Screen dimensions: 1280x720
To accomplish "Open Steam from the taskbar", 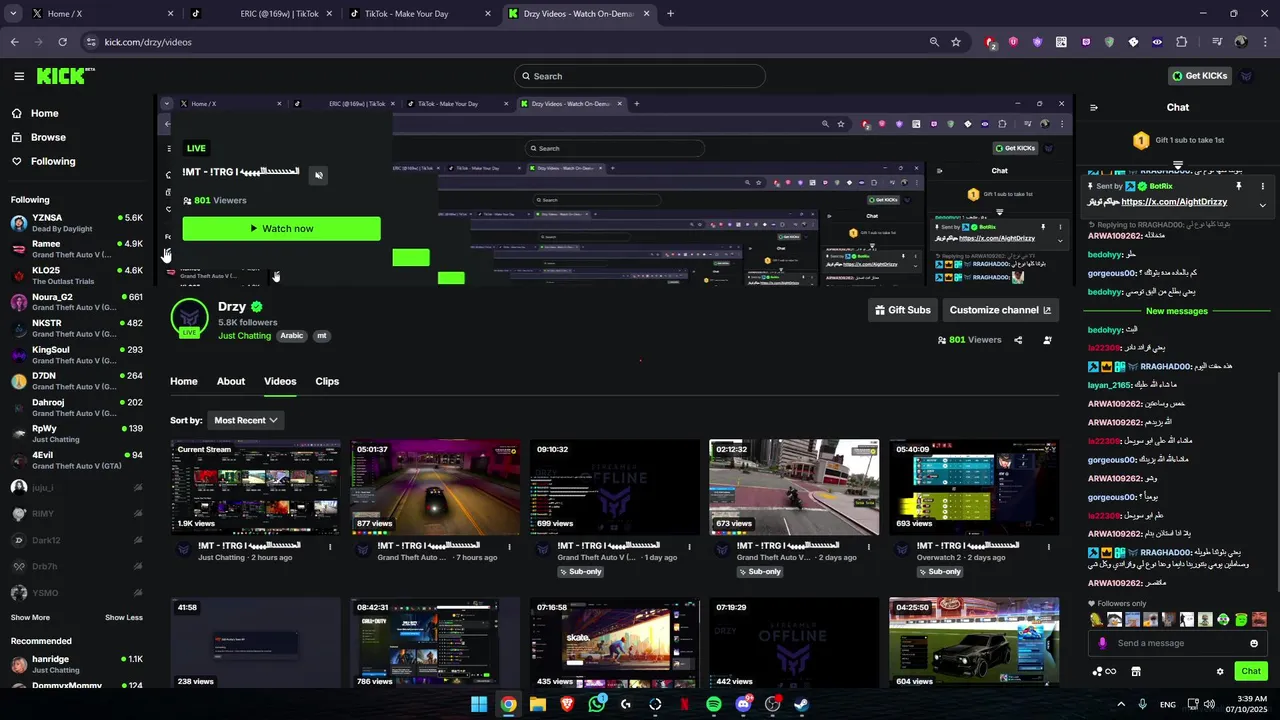I will tap(802, 704).
